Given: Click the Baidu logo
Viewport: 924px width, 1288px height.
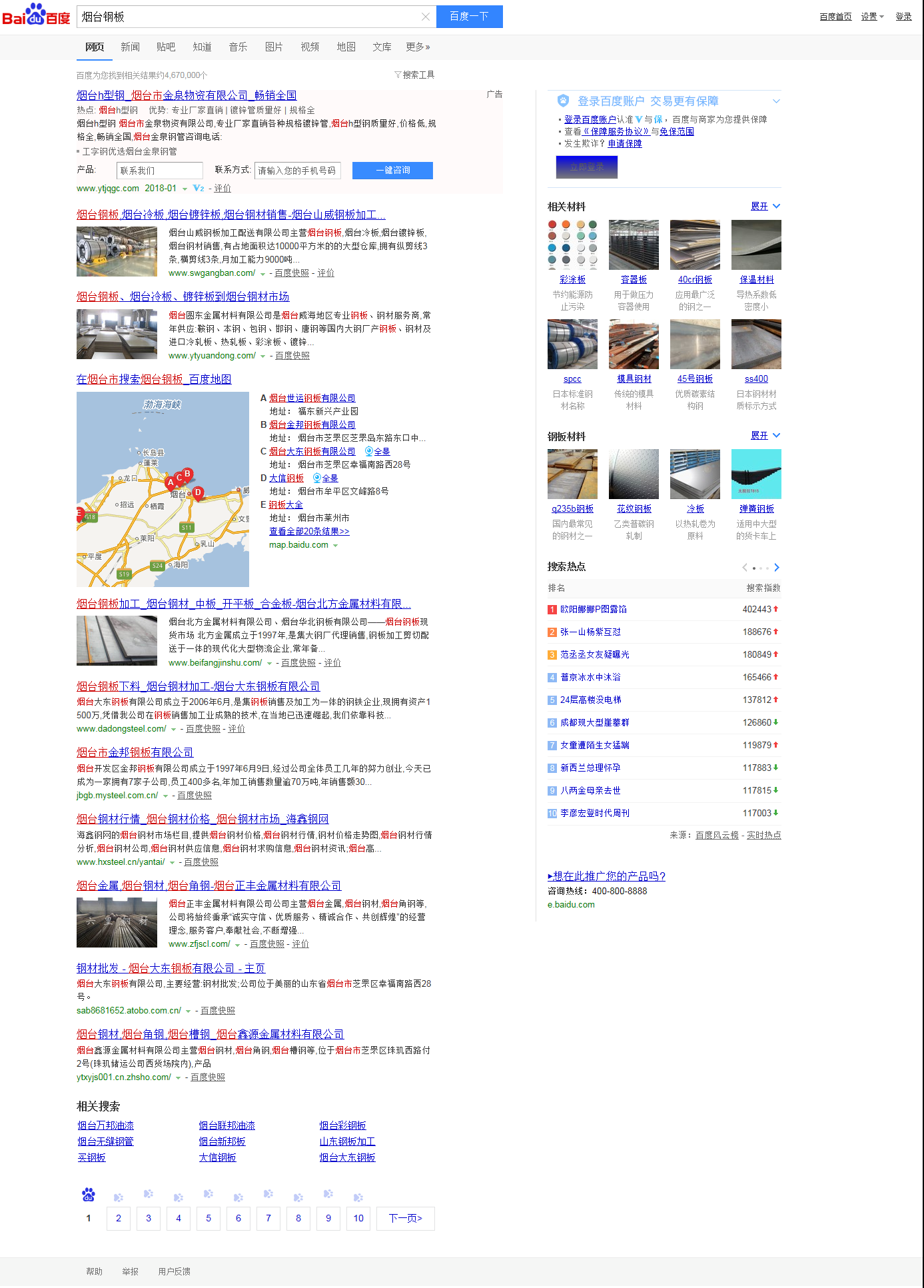Looking at the screenshot, I should [36, 15].
